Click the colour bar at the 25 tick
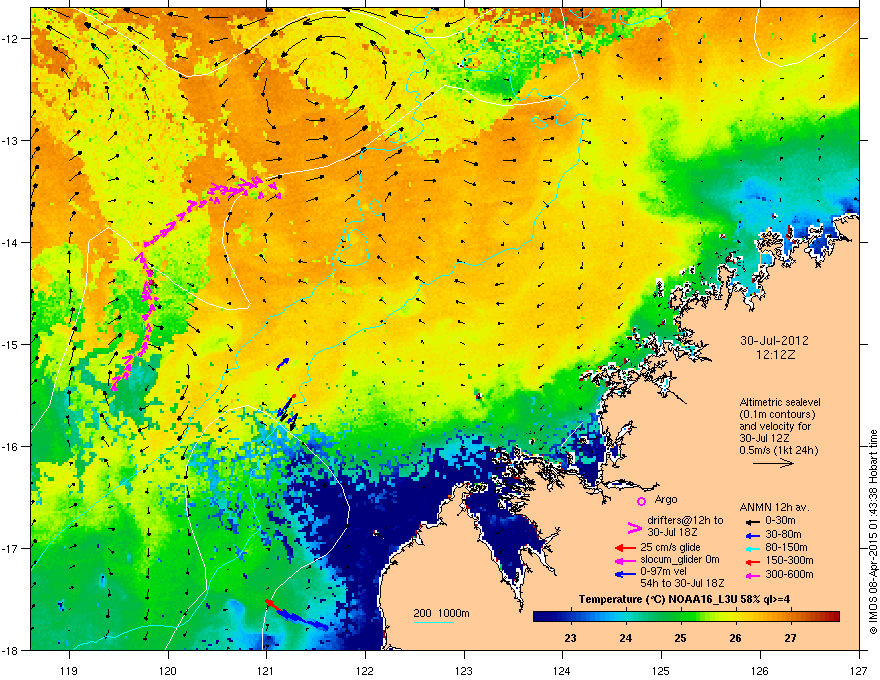The height and width of the screenshot is (680, 880). (x=681, y=617)
